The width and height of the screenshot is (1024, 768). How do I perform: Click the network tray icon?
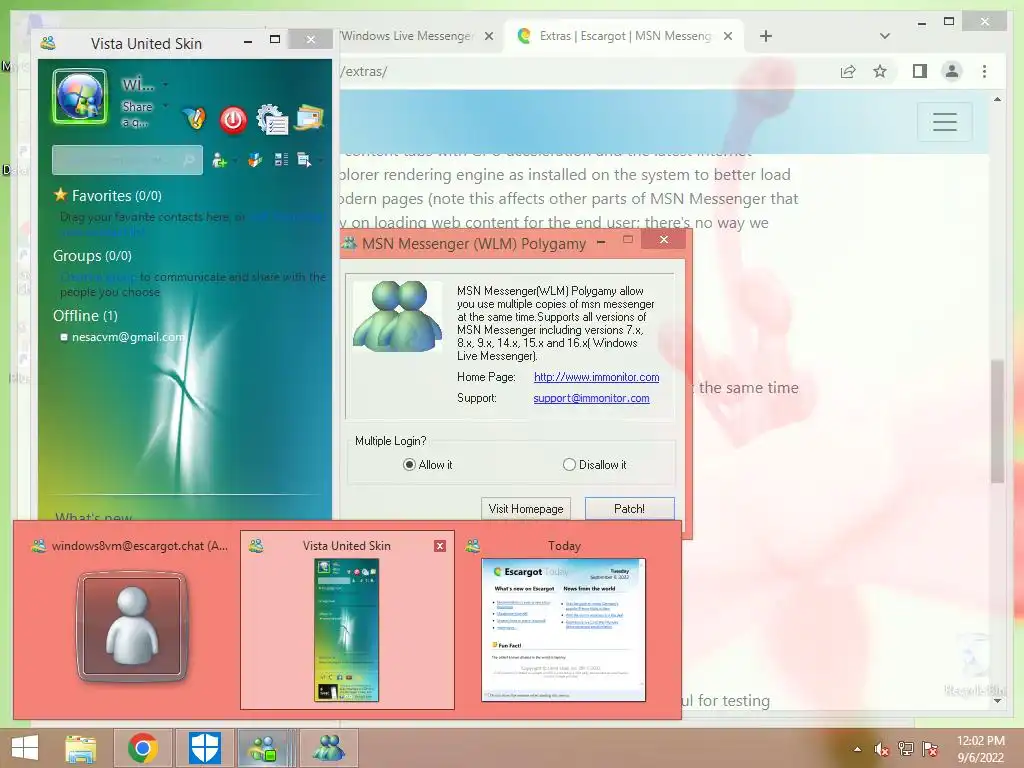click(906, 749)
